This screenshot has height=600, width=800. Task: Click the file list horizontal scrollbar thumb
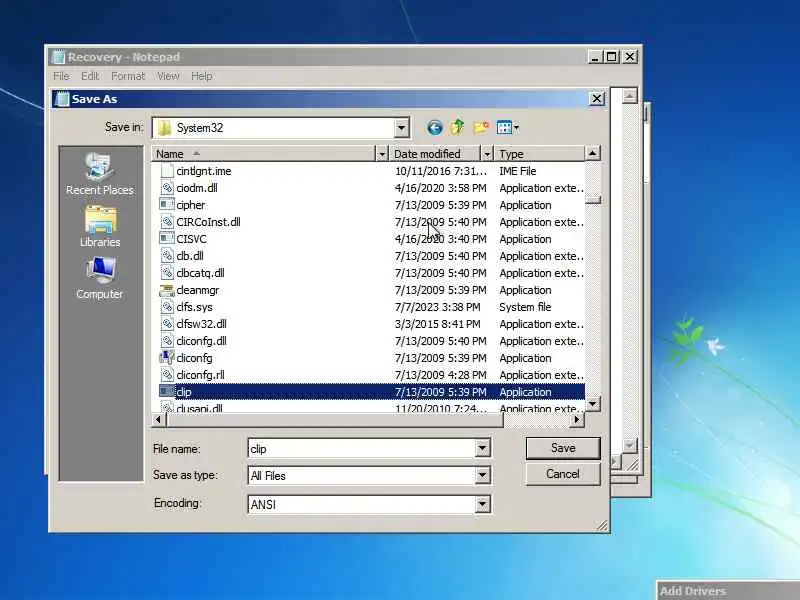pyautogui.click(x=335, y=419)
